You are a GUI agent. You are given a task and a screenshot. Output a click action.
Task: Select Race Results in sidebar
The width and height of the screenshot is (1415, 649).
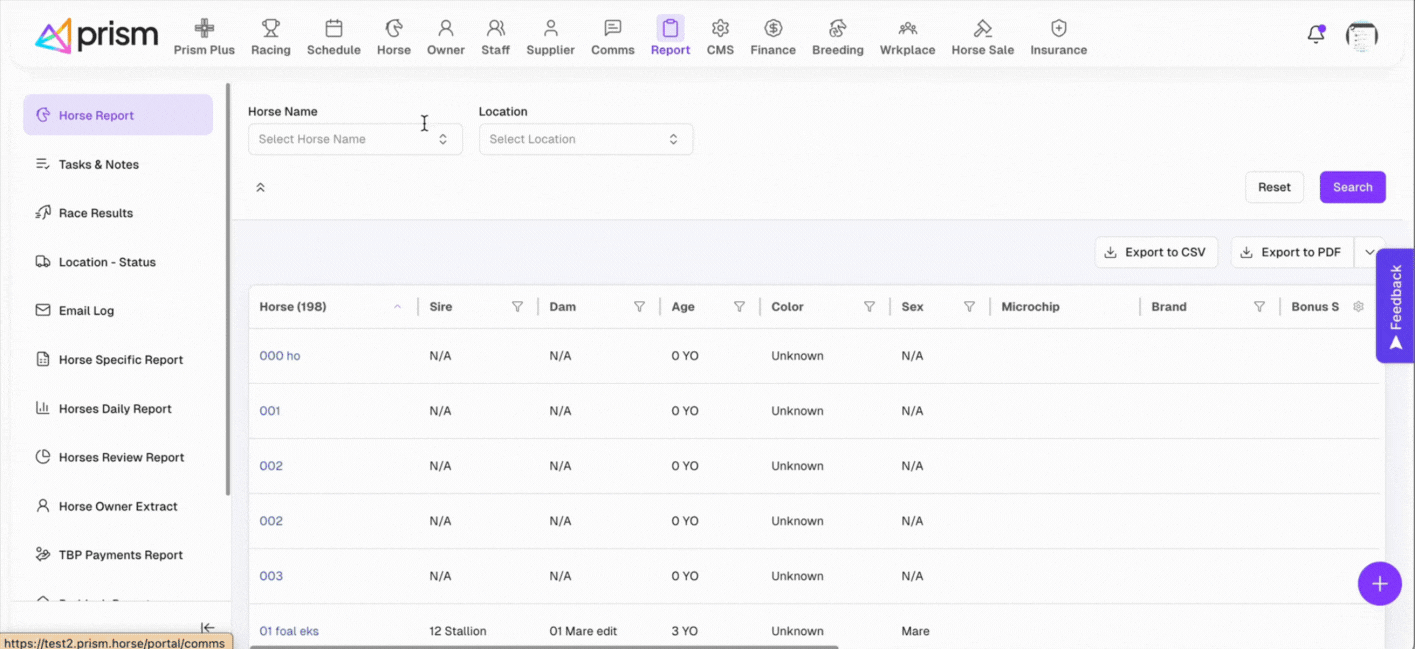(96, 213)
